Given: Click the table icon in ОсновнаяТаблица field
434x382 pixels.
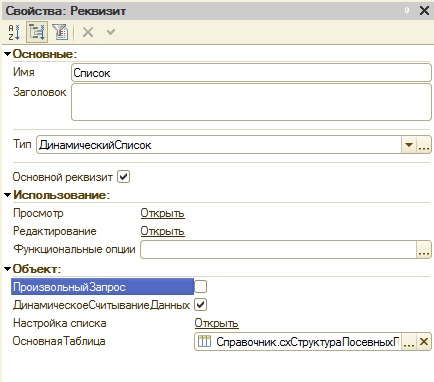Looking at the screenshot, I should (x=204, y=341).
